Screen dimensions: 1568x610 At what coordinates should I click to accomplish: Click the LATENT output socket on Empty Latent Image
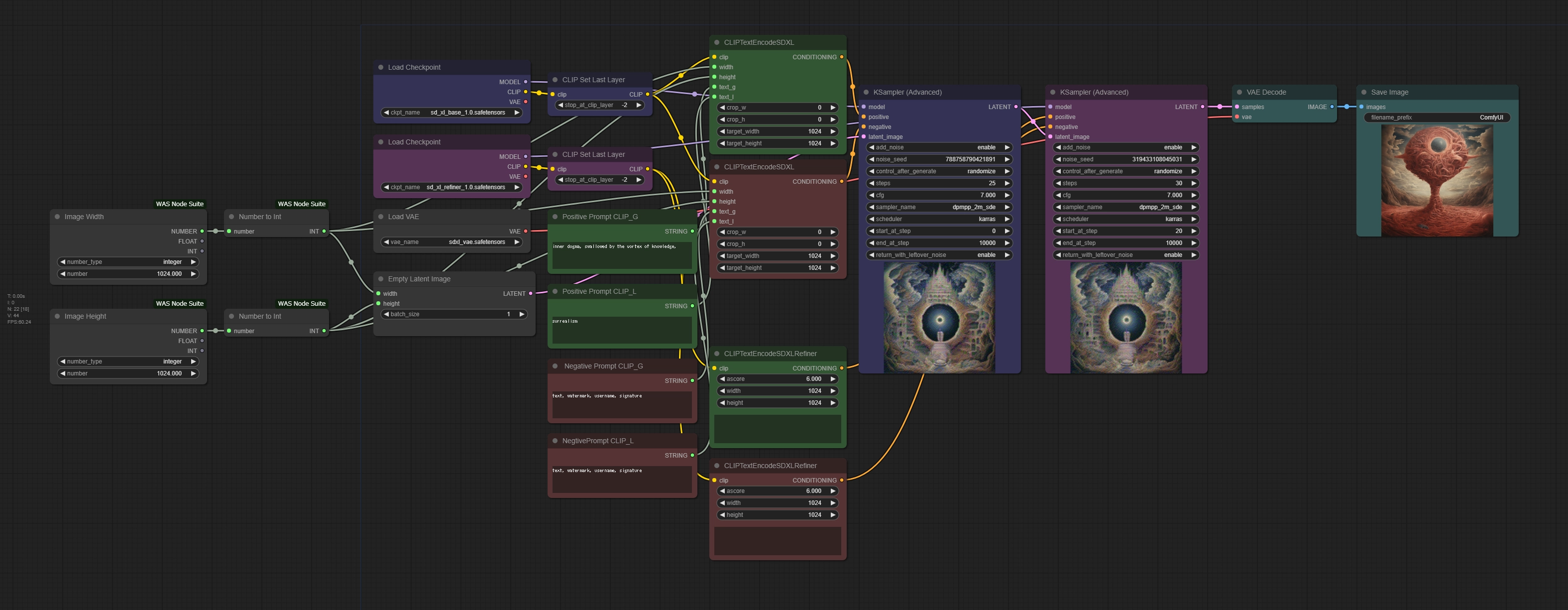point(530,293)
